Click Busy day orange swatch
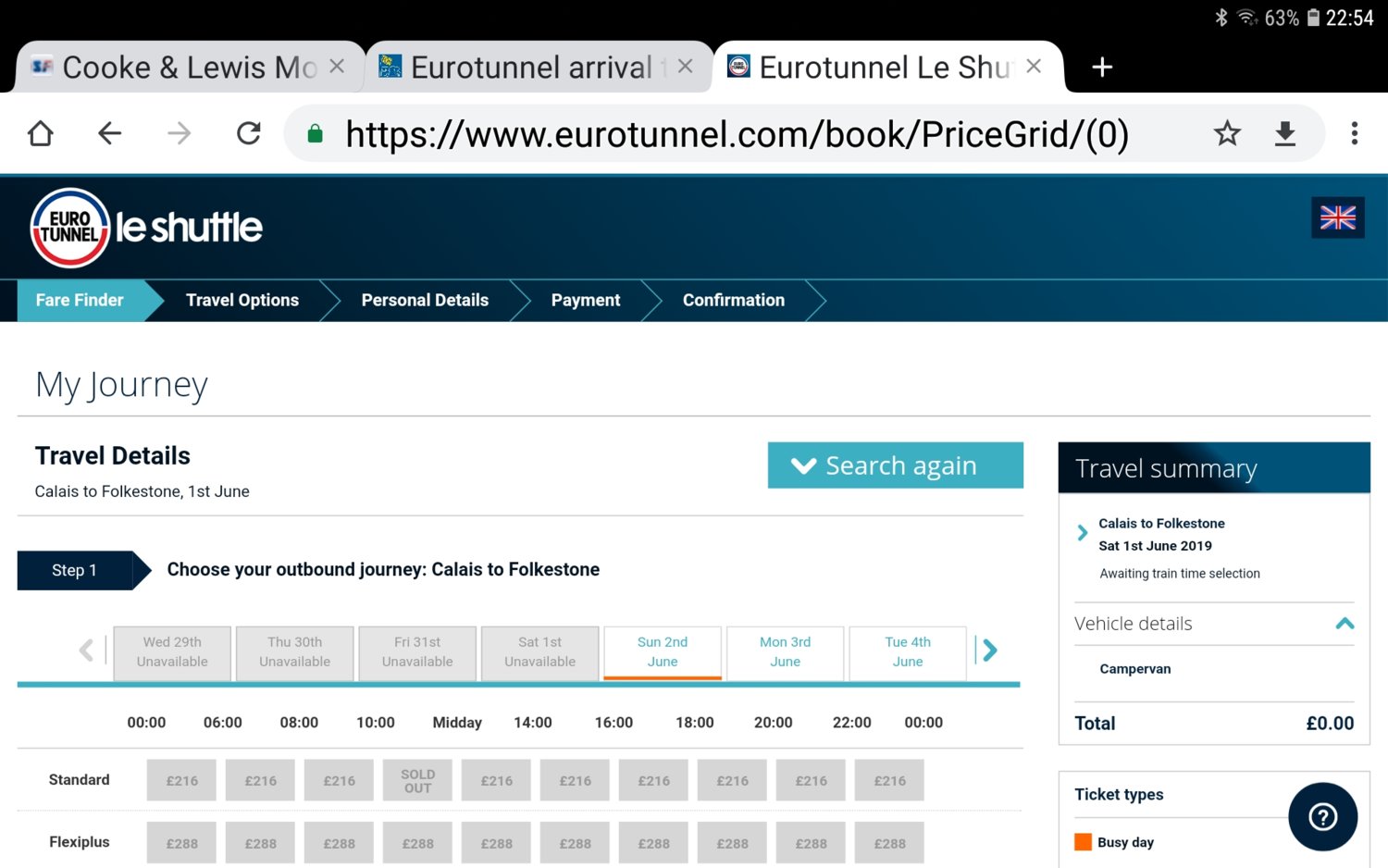The image size is (1388, 868). point(1083,842)
